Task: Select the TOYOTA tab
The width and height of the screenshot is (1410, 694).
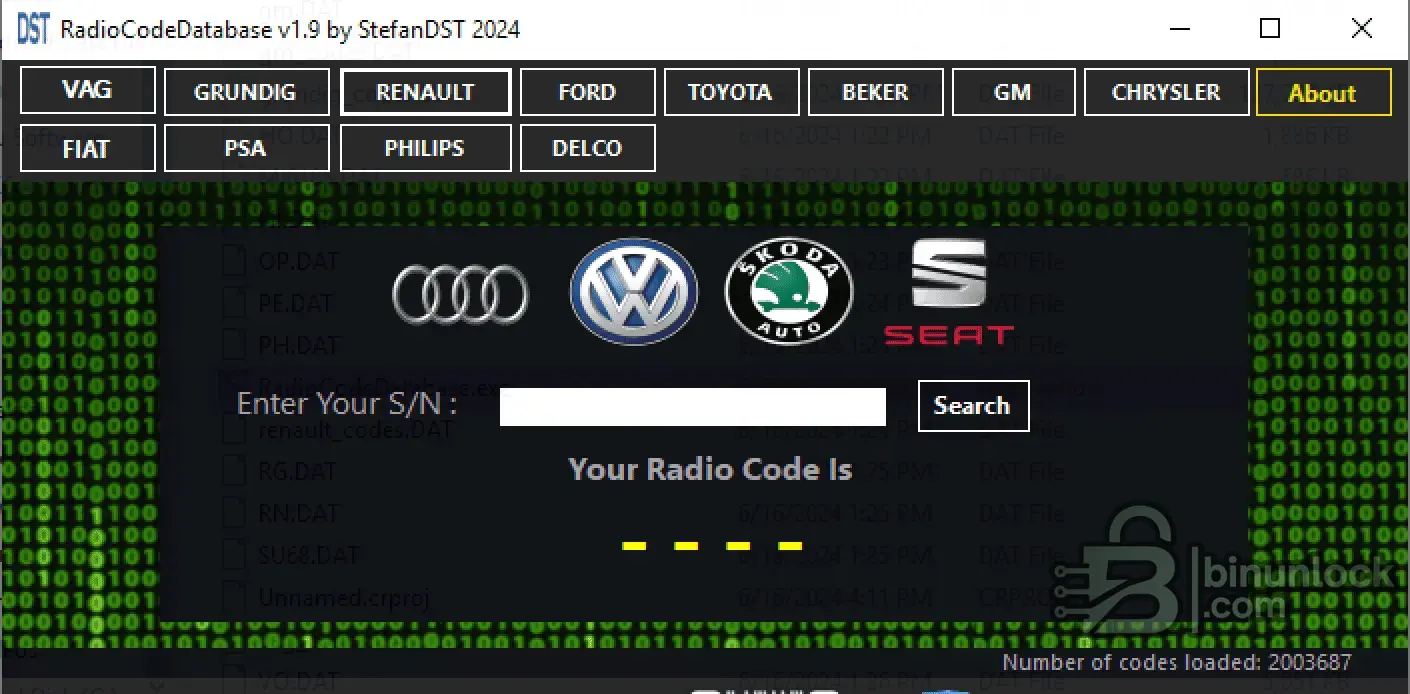Action: click(x=731, y=93)
